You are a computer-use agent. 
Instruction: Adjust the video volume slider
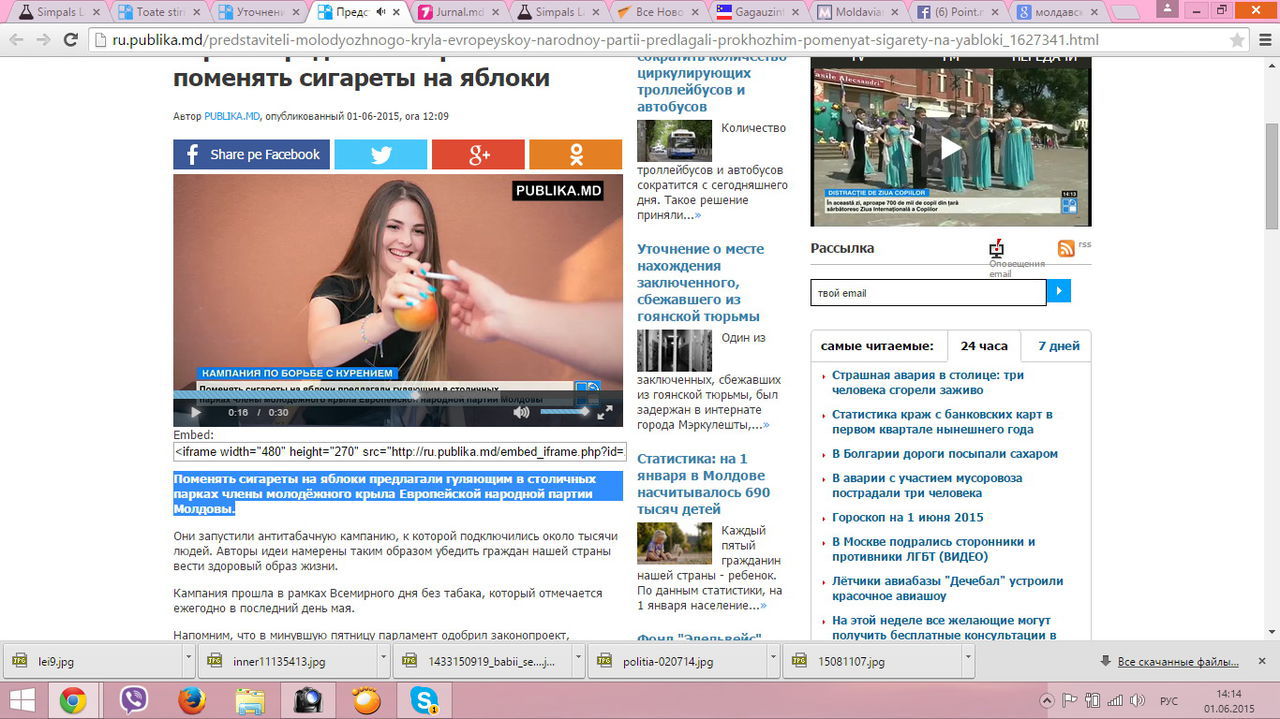[565, 412]
